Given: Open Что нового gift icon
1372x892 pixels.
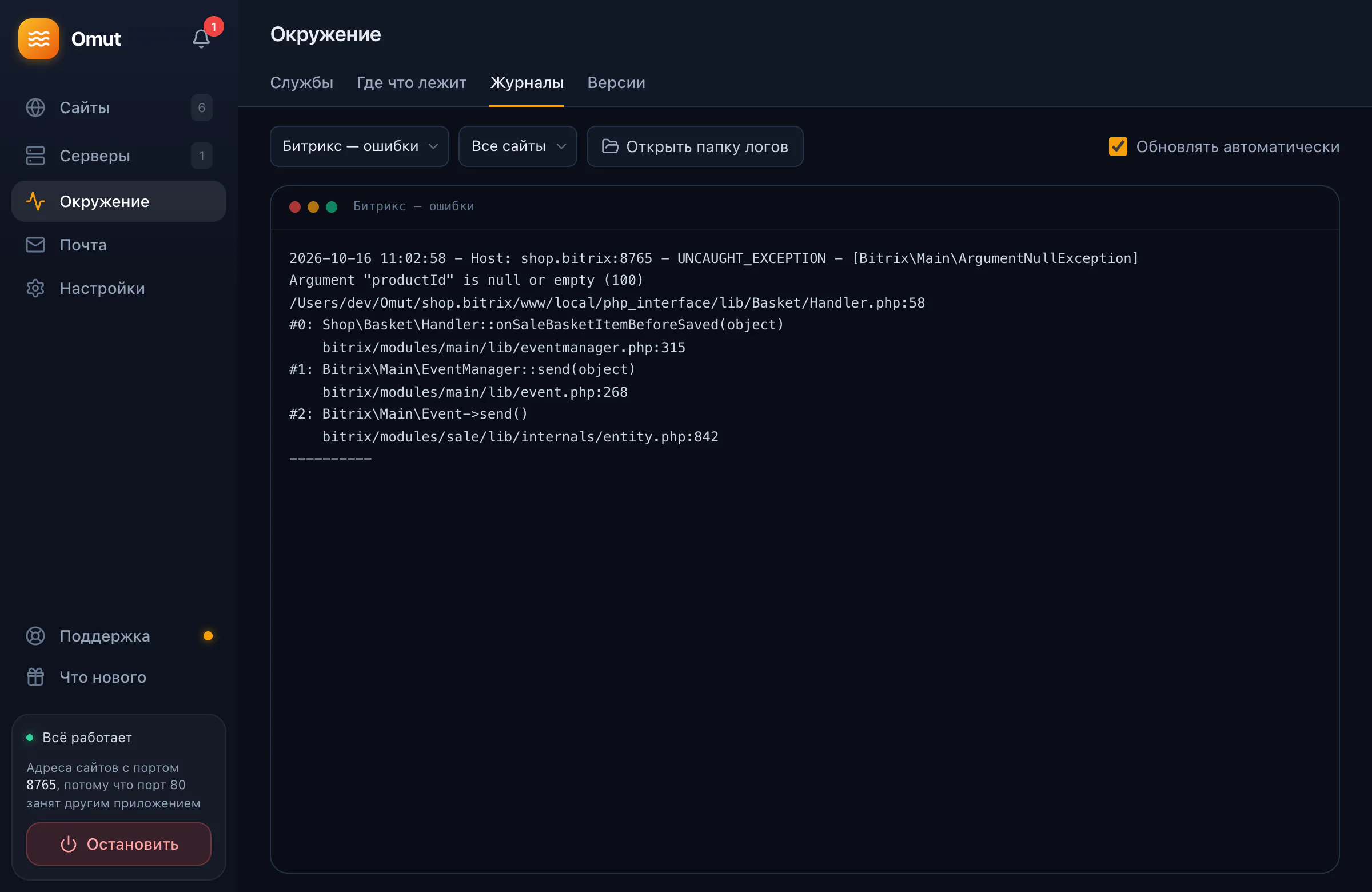Looking at the screenshot, I should point(35,677).
